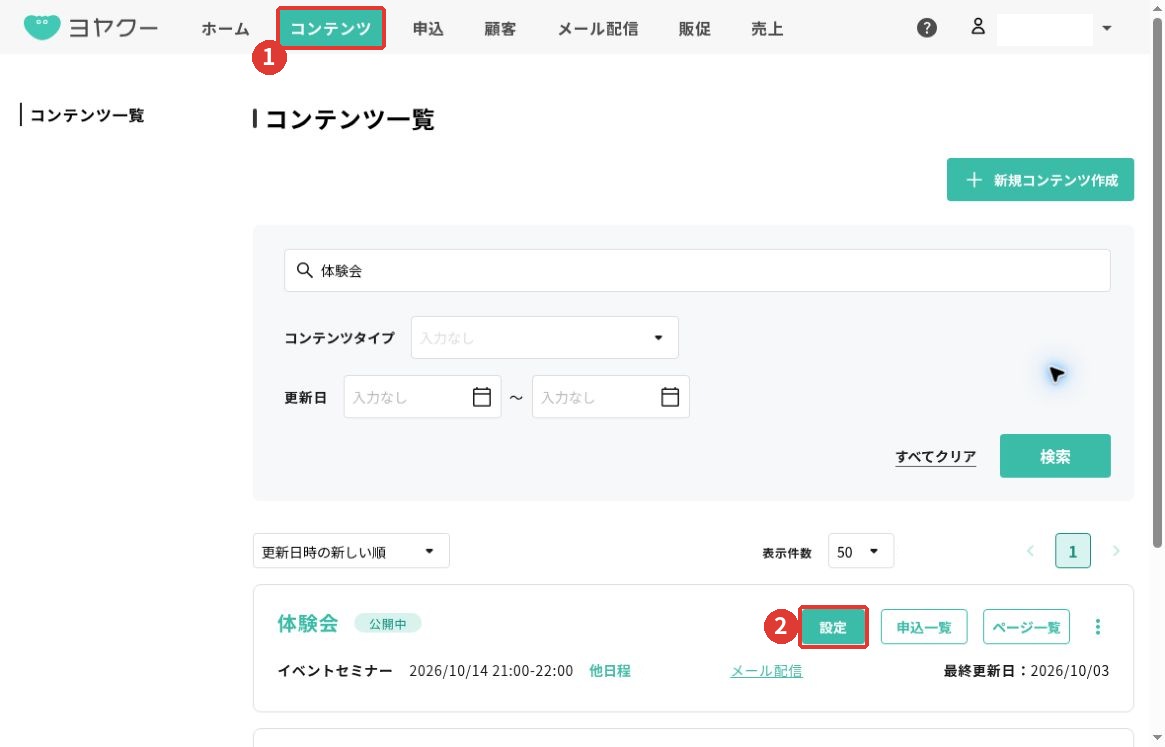Open the ホーム menu
Screen dimensions: 1165x747
(x=225, y=29)
